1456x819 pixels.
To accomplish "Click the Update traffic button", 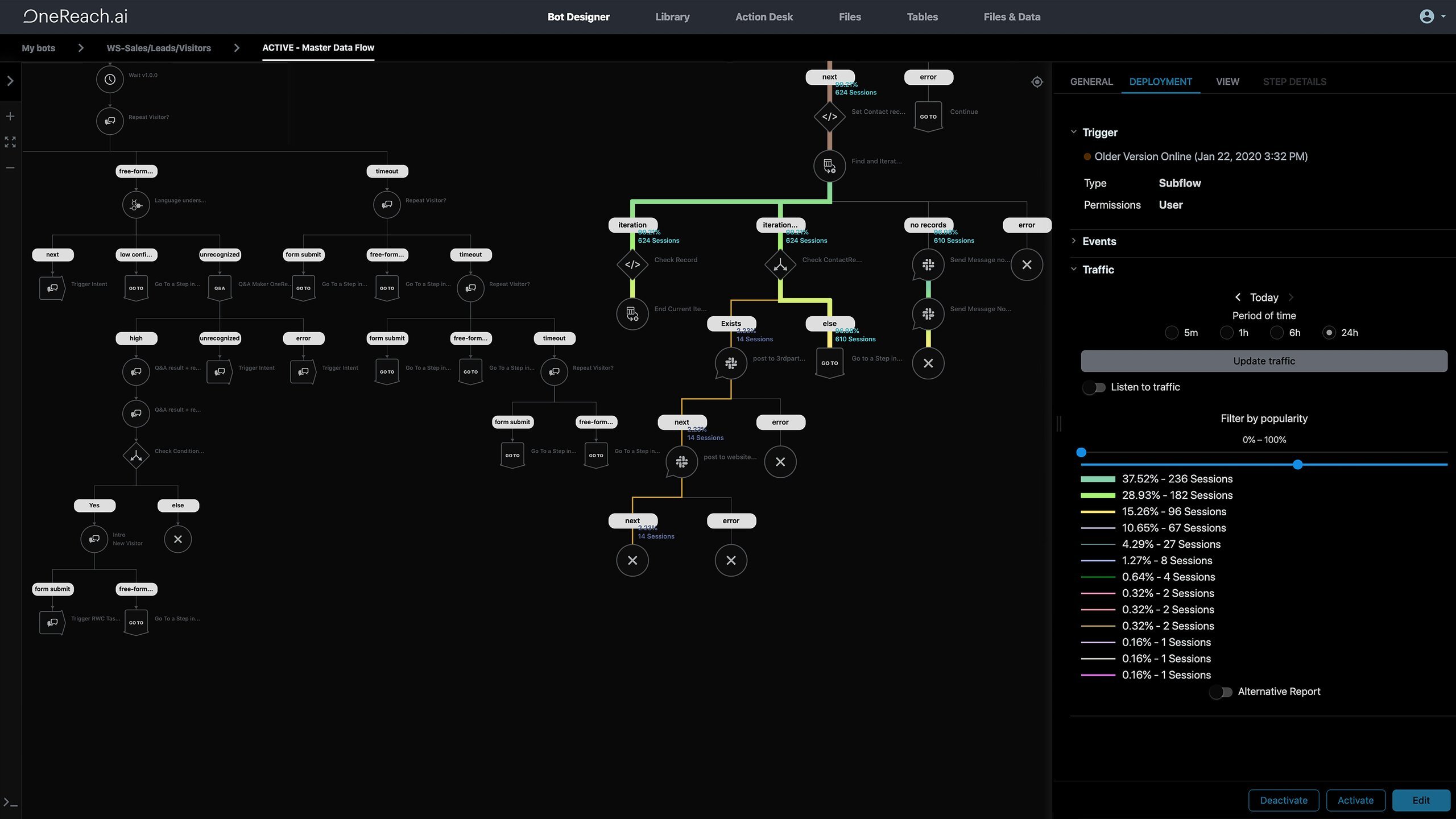I will [1264, 361].
